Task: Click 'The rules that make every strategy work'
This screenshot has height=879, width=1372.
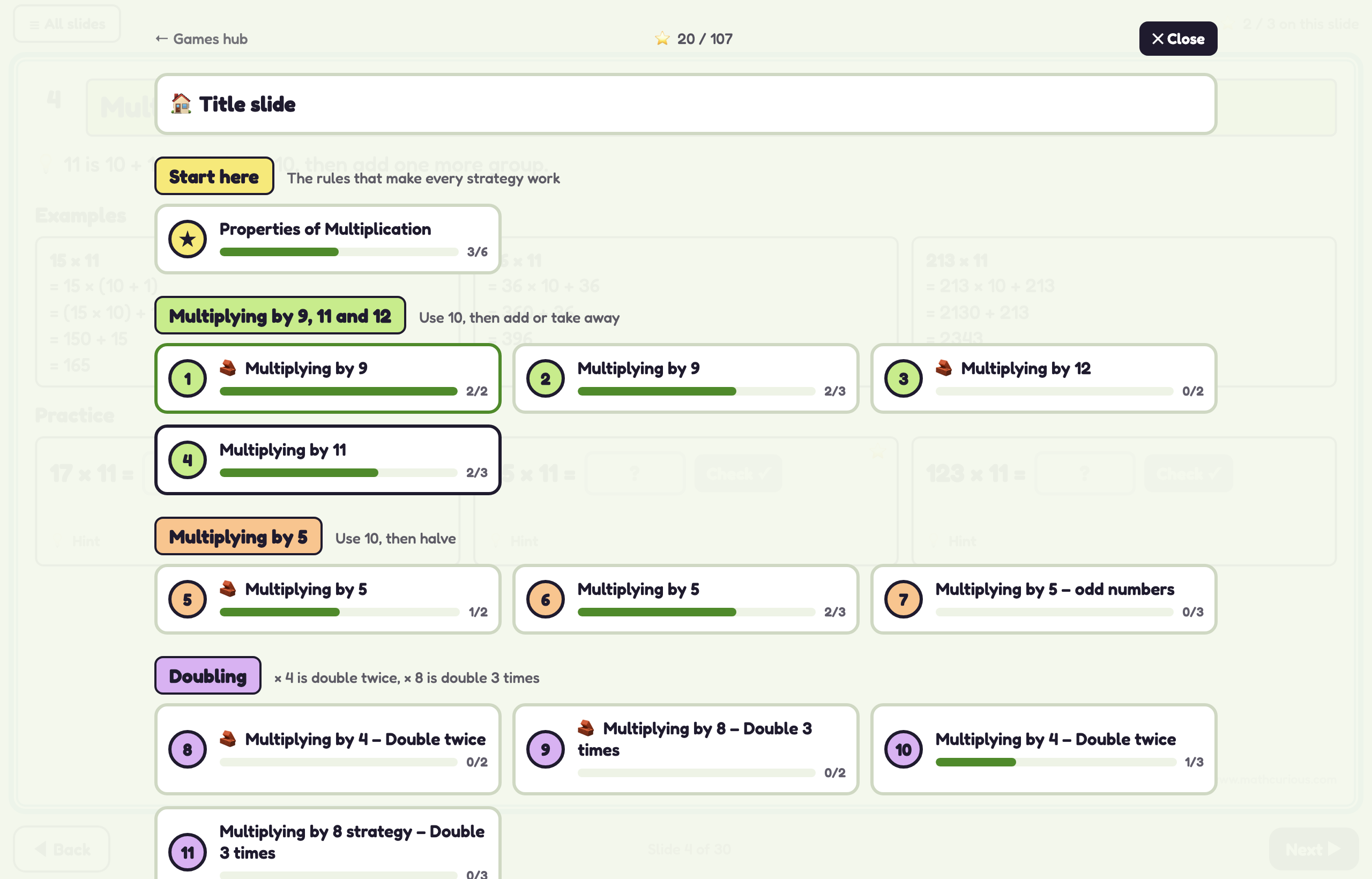Action: [423, 178]
